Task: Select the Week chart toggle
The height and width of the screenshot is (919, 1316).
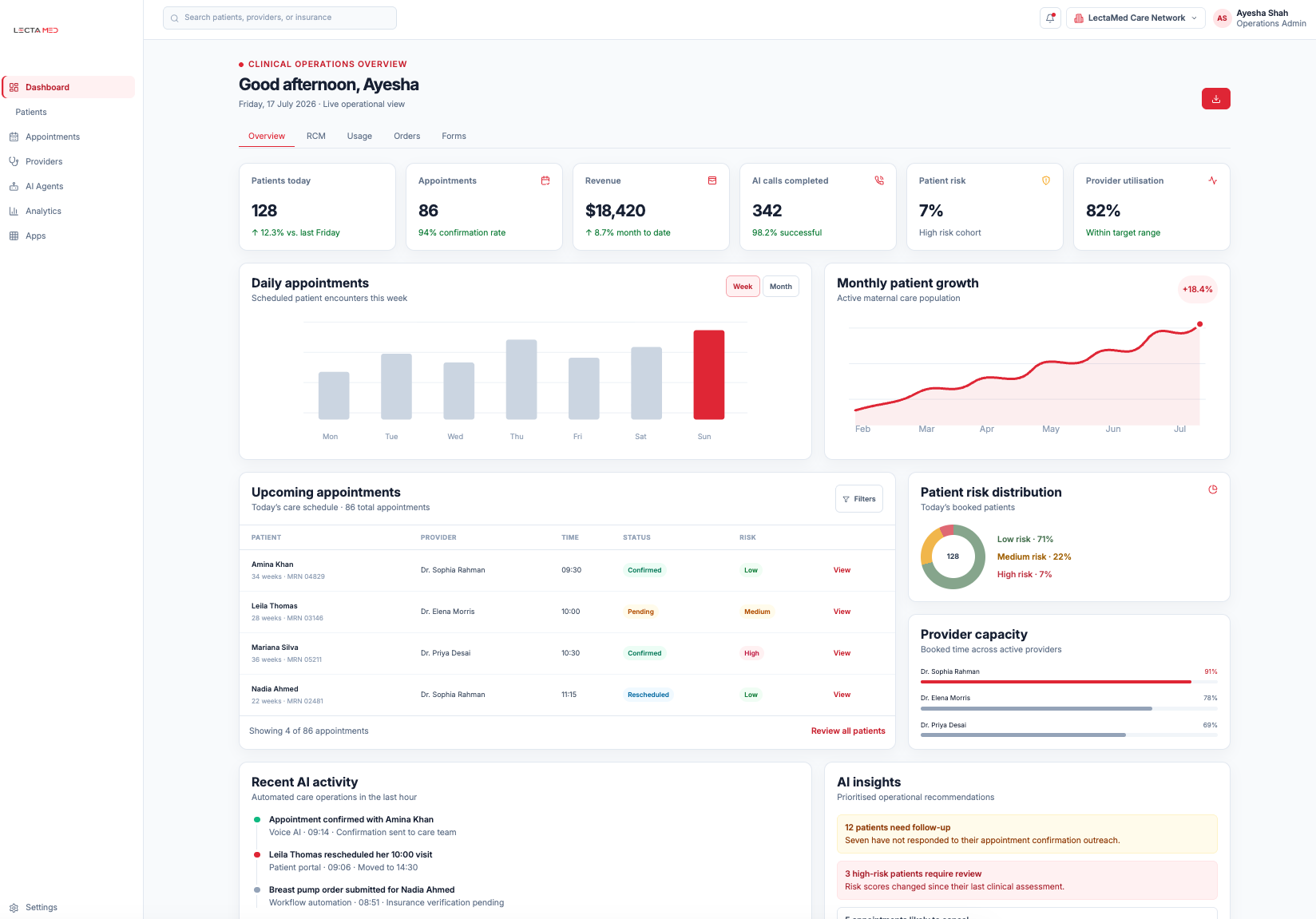Action: [x=743, y=287]
